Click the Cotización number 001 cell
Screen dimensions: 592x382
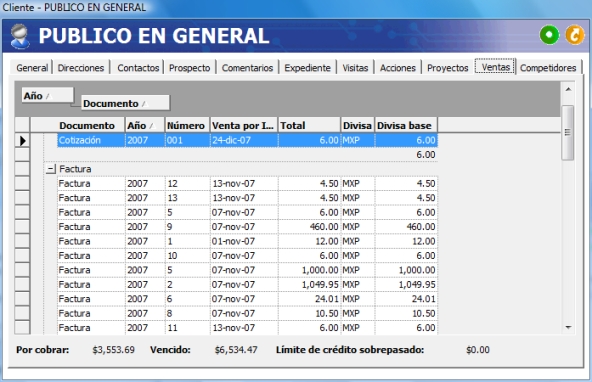tap(187, 140)
